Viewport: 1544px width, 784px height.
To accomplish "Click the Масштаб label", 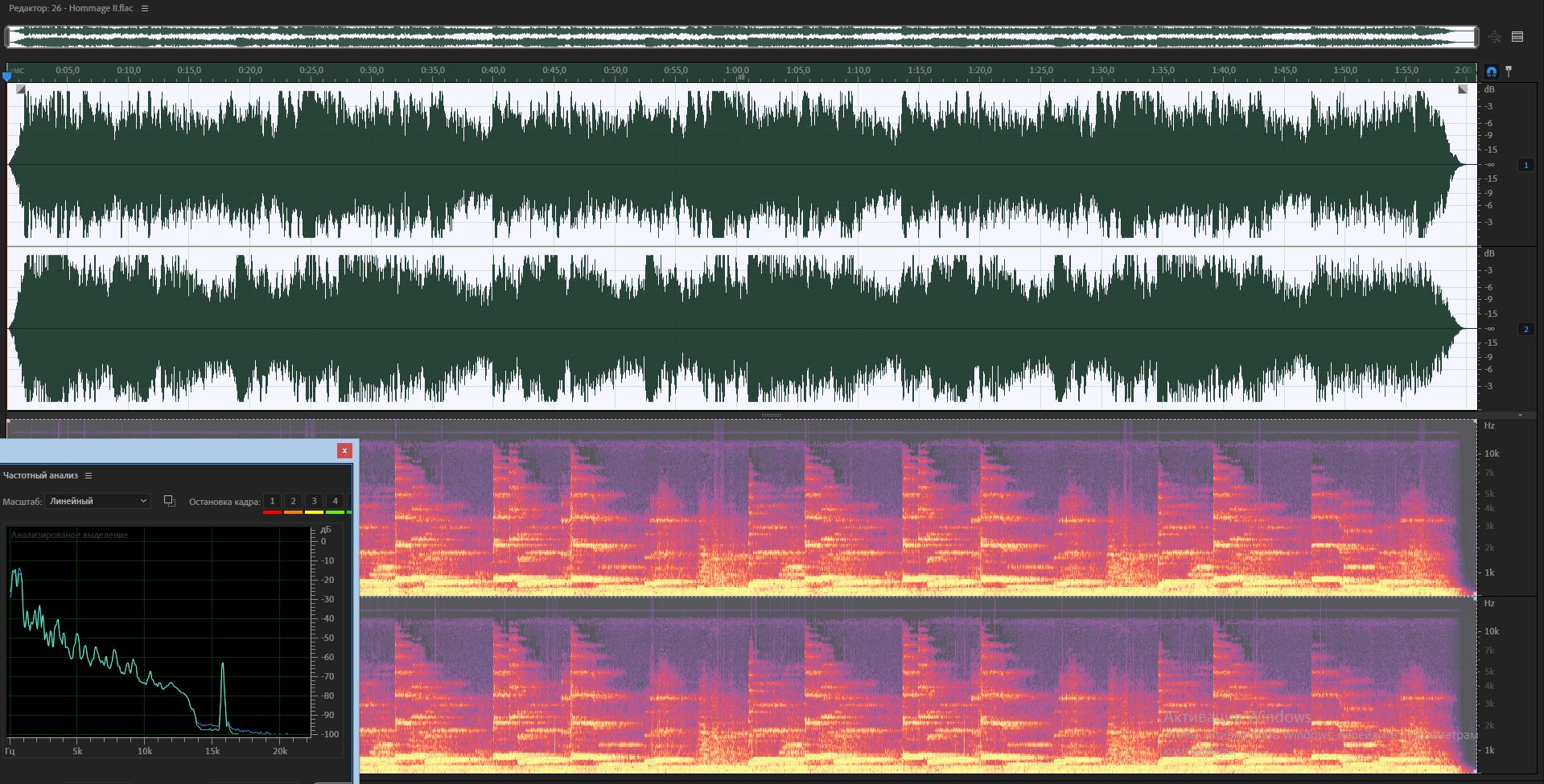I will pyautogui.click(x=22, y=502).
